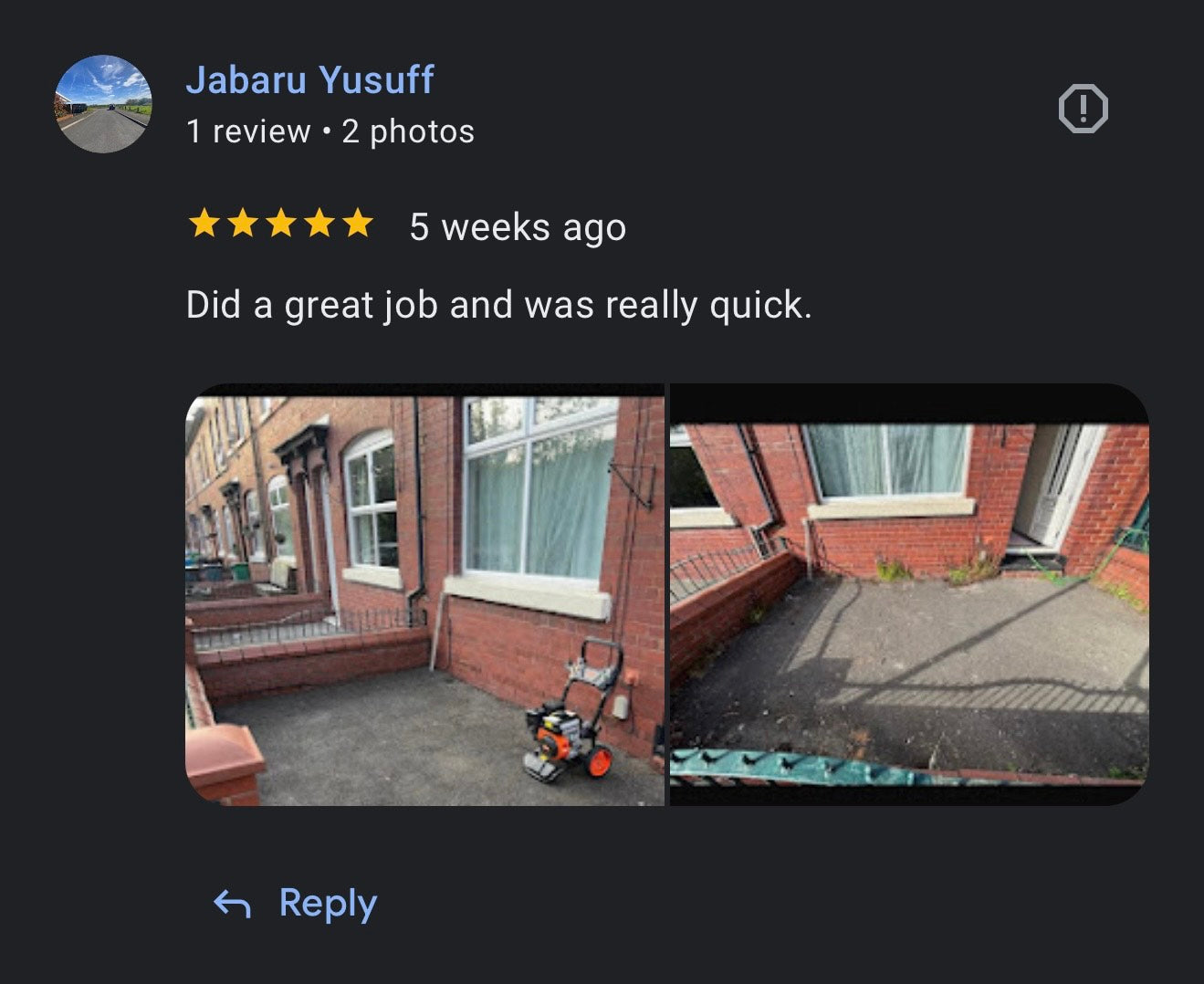Click the white door in the right photo
Screen dimensions: 1204x984
point(1060,487)
